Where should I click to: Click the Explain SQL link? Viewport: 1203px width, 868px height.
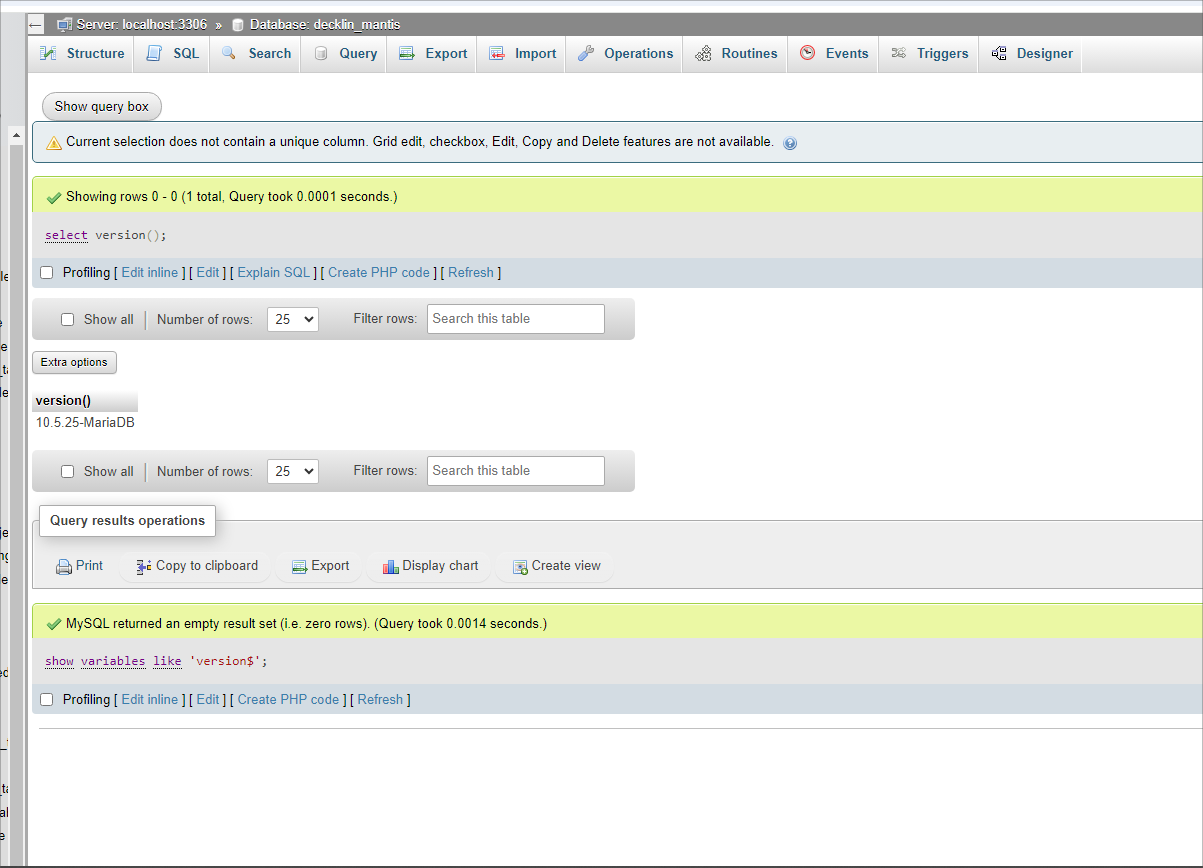tap(274, 273)
